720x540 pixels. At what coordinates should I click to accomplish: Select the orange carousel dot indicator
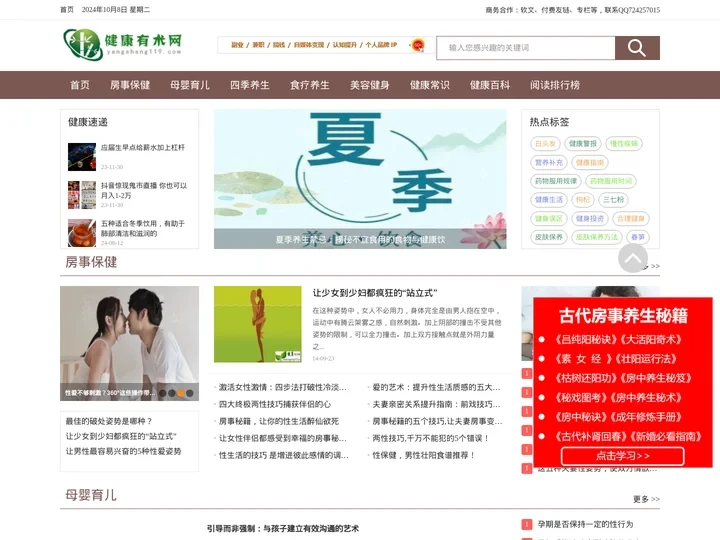point(181,393)
